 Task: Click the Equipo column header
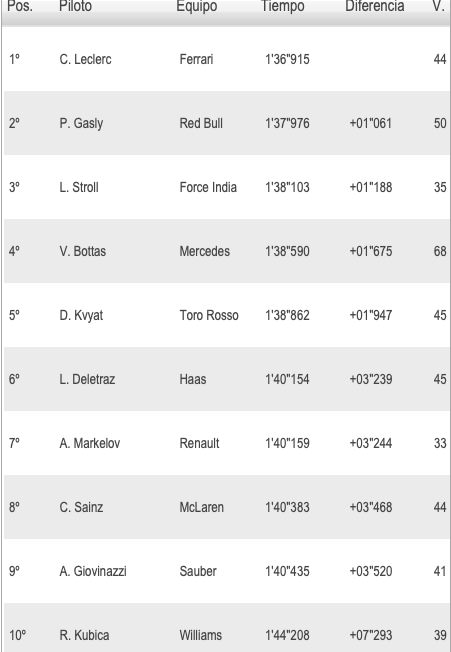[197, 6]
